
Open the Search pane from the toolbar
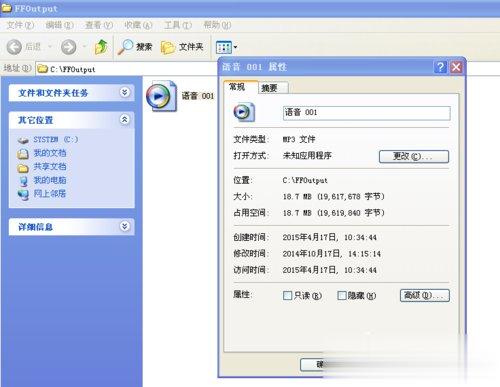[x=135, y=47]
